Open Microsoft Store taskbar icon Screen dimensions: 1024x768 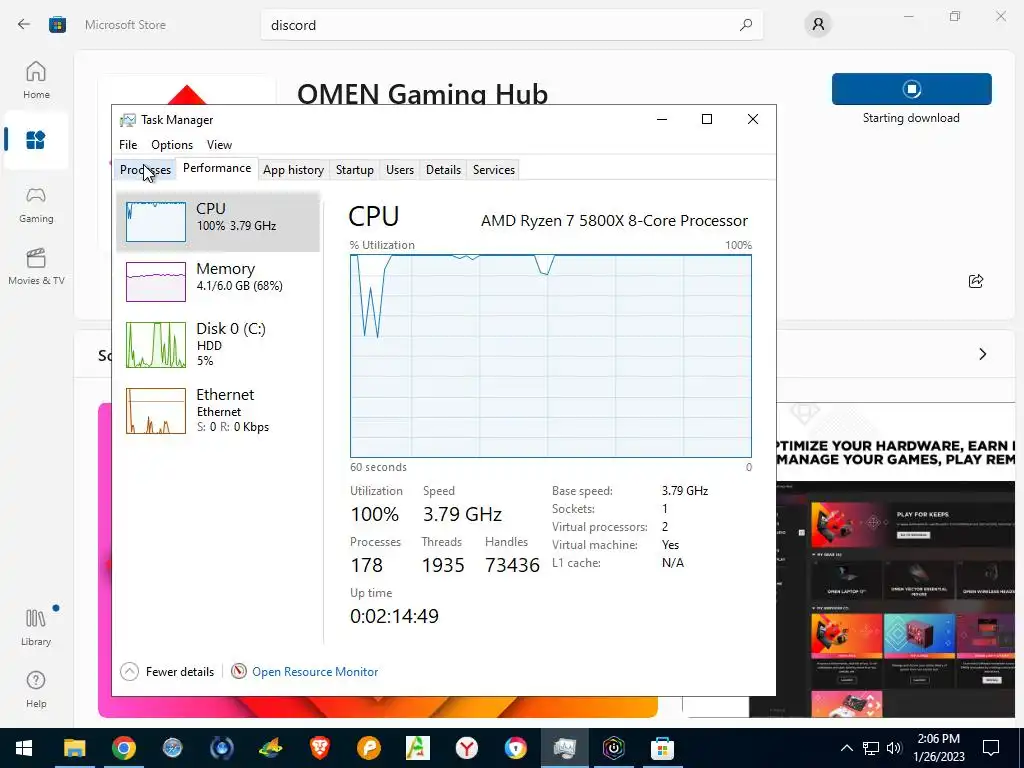(662, 748)
